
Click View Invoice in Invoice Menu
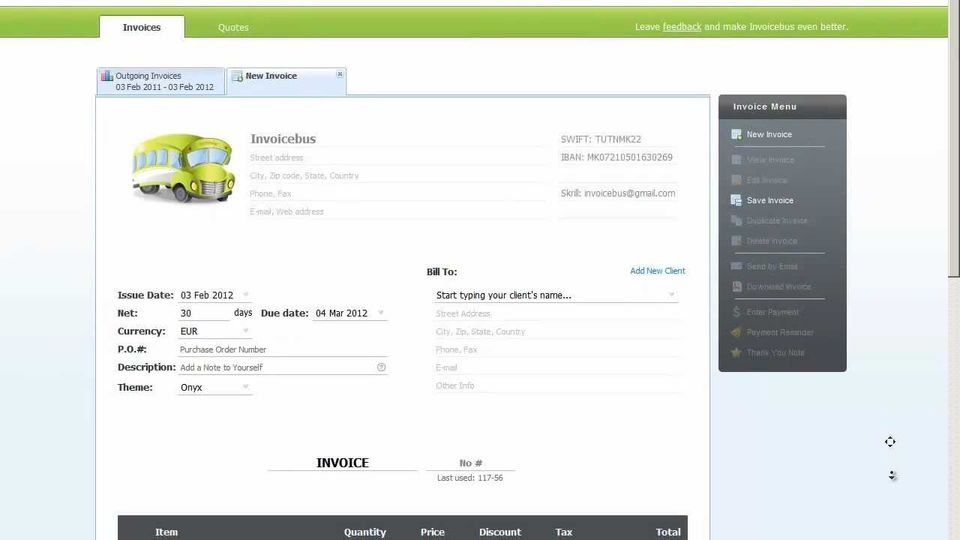[x=770, y=159]
